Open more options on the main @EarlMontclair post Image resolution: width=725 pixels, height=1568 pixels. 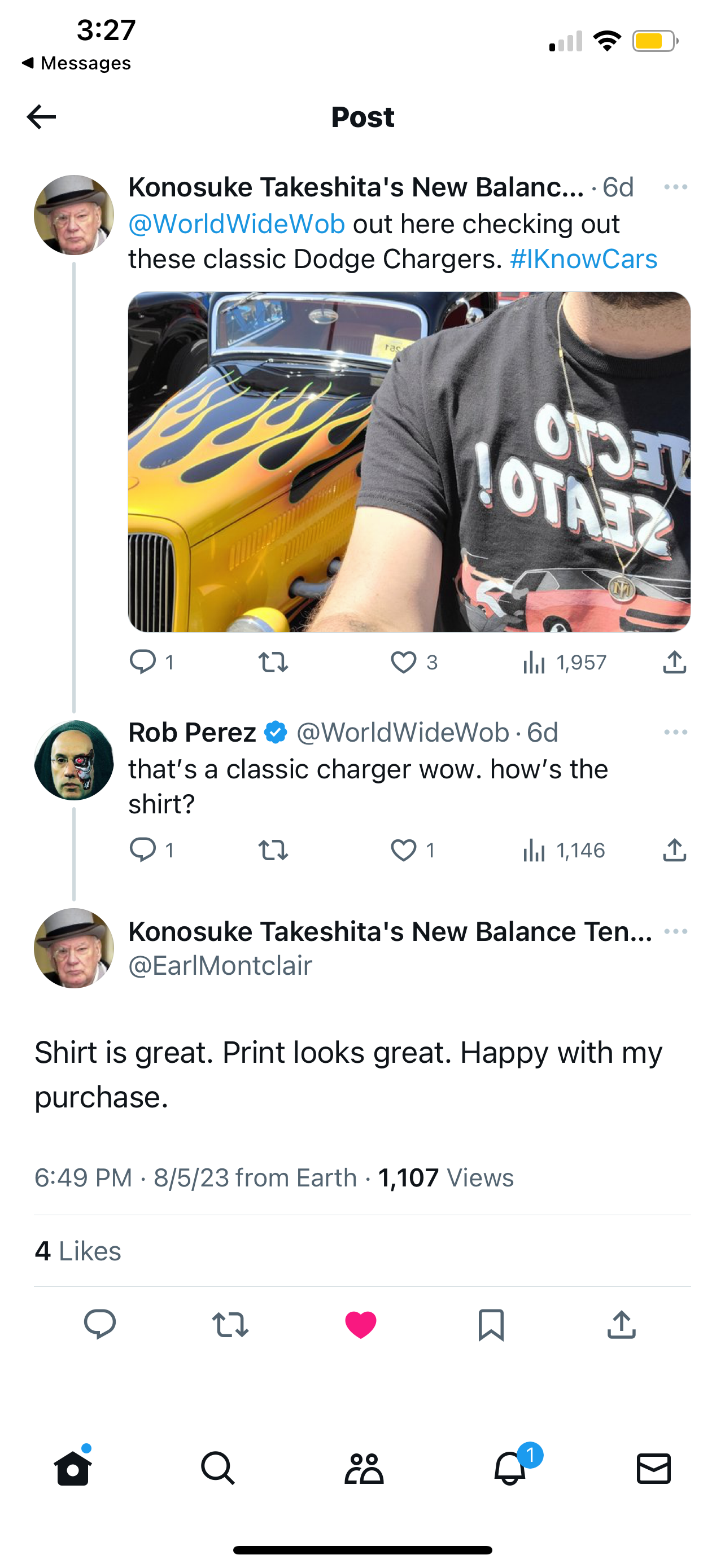click(x=676, y=931)
